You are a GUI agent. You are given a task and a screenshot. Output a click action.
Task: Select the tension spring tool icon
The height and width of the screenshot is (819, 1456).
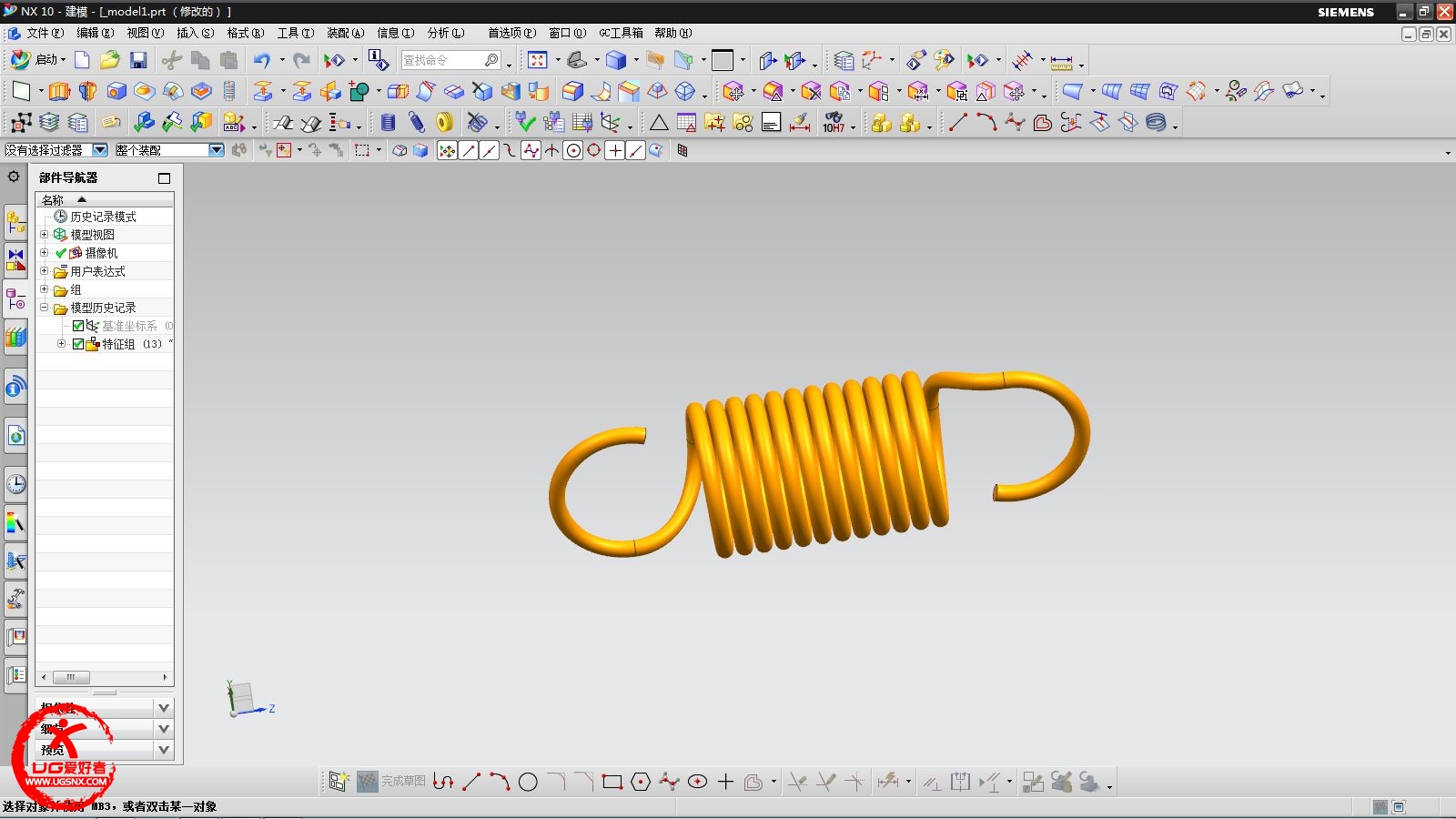coord(417,123)
